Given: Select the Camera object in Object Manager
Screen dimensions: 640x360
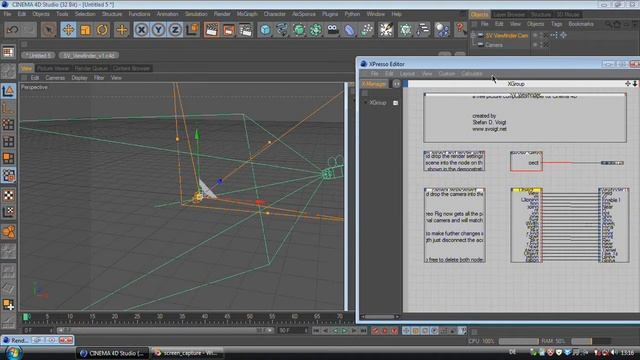Looking at the screenshot, I should (494, 45).
